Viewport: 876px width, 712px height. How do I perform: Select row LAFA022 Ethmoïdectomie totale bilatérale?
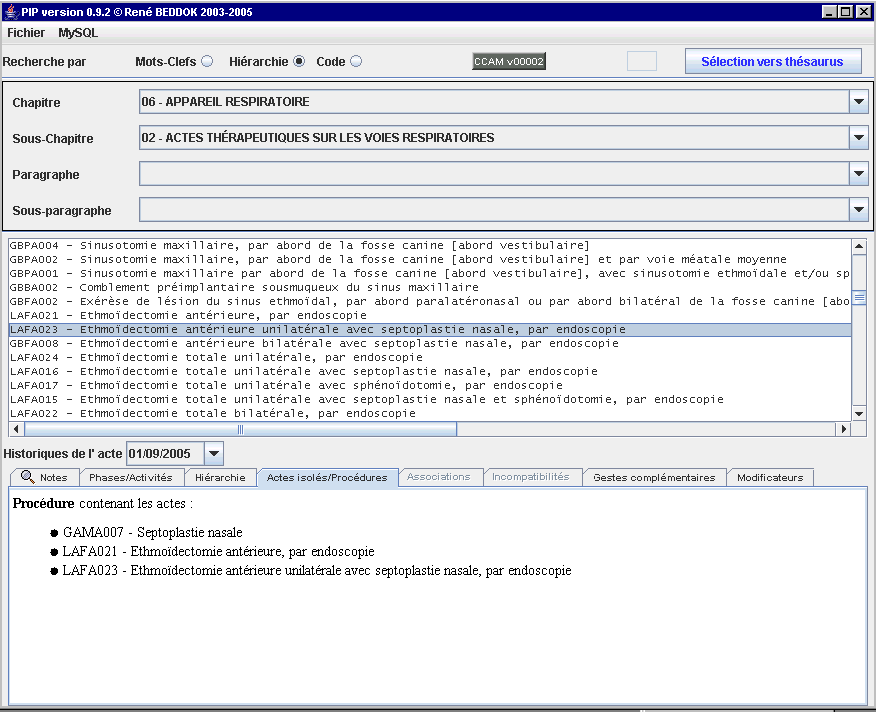click(x=430, y=413)
